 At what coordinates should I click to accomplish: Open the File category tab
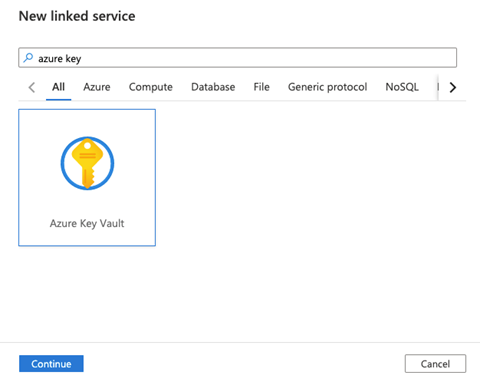pos(261,87)
